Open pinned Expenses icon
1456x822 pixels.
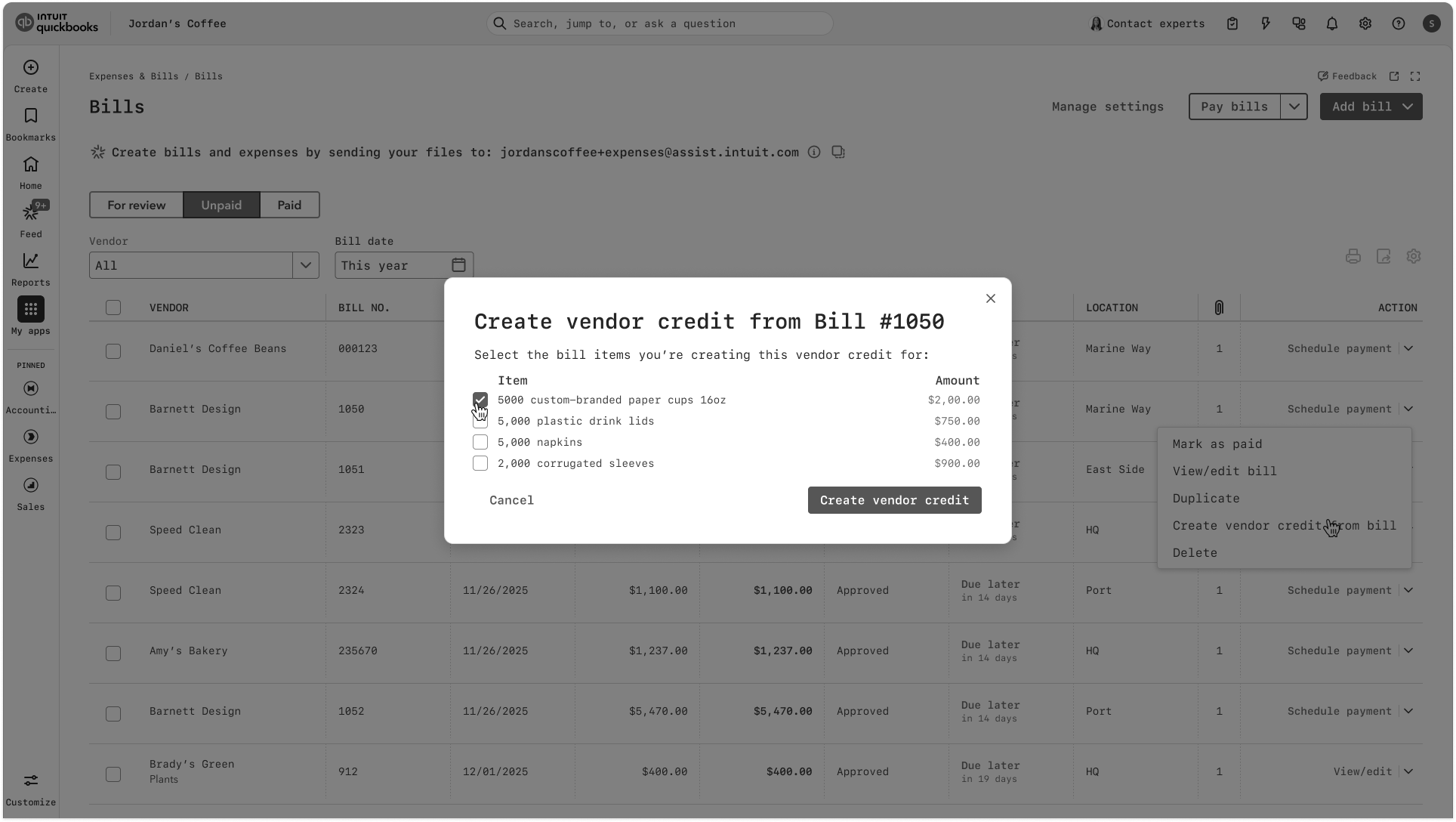tap(31, 437)
